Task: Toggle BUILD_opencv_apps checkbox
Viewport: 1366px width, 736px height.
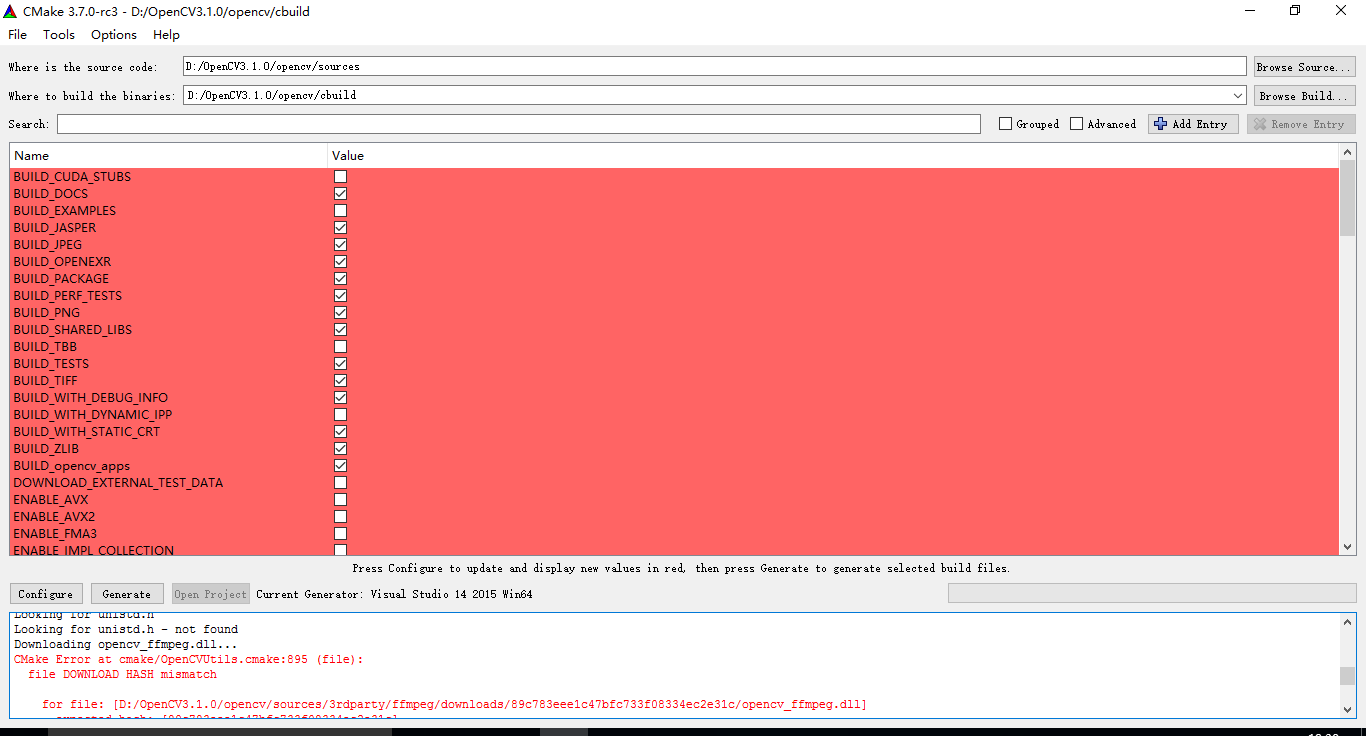Action: 340,466
